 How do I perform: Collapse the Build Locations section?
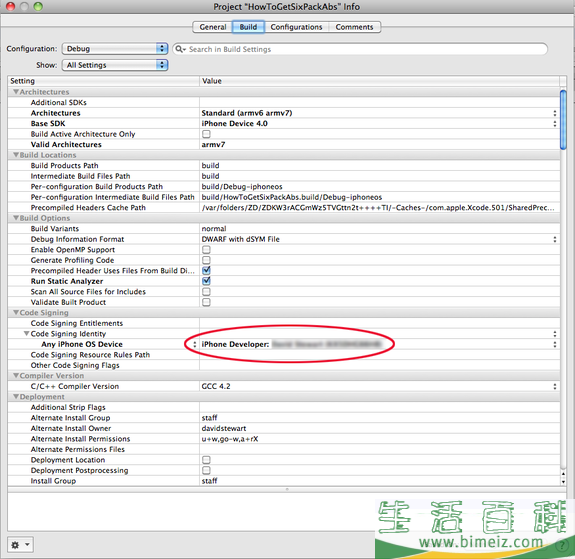pyautogui.click(x=16, y=155)
